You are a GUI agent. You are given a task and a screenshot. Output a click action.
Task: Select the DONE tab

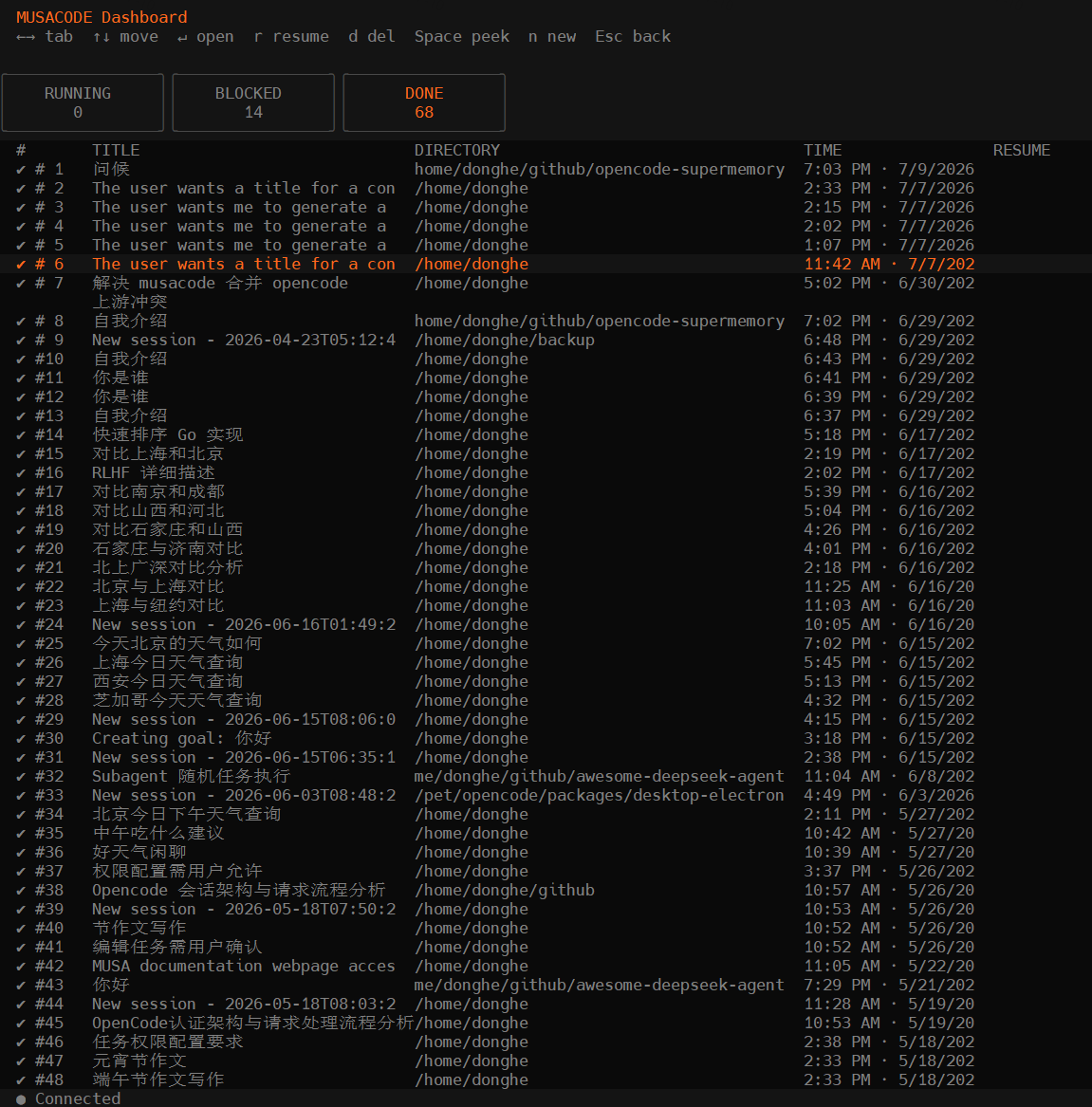[x=424, y=102]
